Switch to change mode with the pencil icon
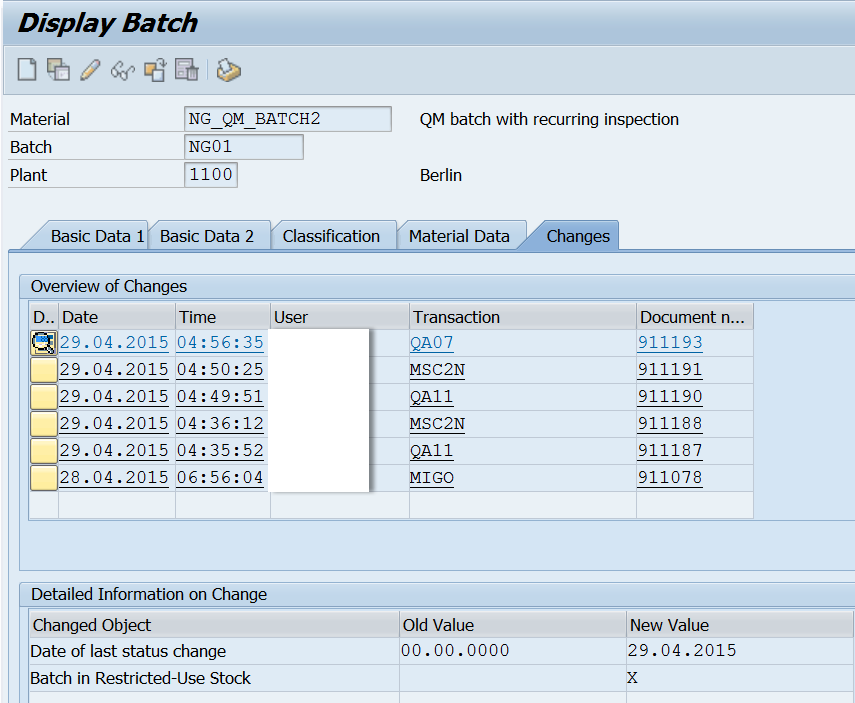Image resolution: width=855 pixels, height=703 pixels. coord(91,70)
